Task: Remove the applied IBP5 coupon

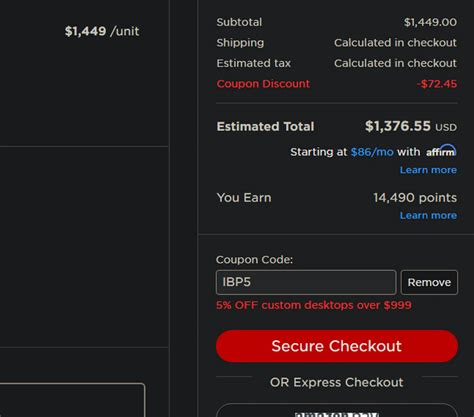Action: 429,282
